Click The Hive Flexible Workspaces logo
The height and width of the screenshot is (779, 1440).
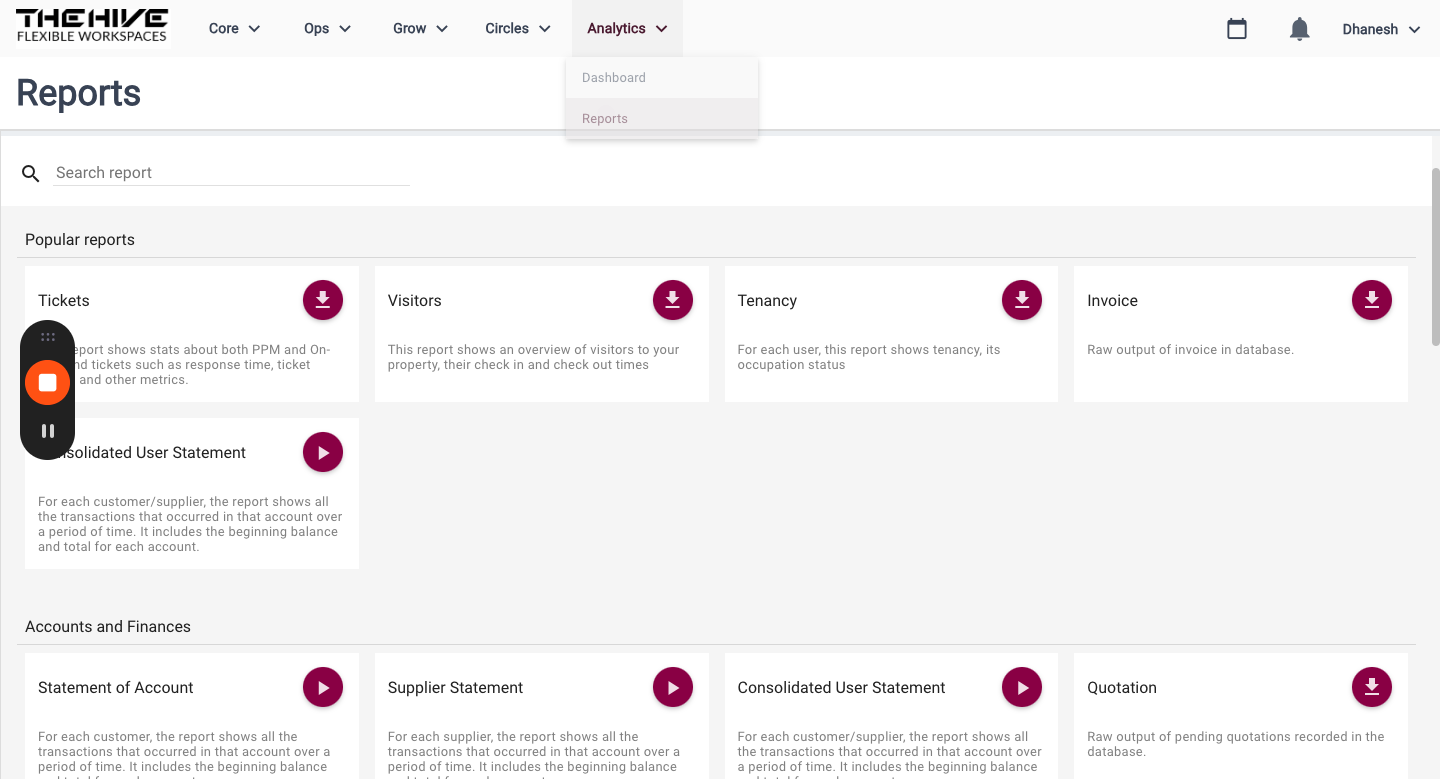92,26
